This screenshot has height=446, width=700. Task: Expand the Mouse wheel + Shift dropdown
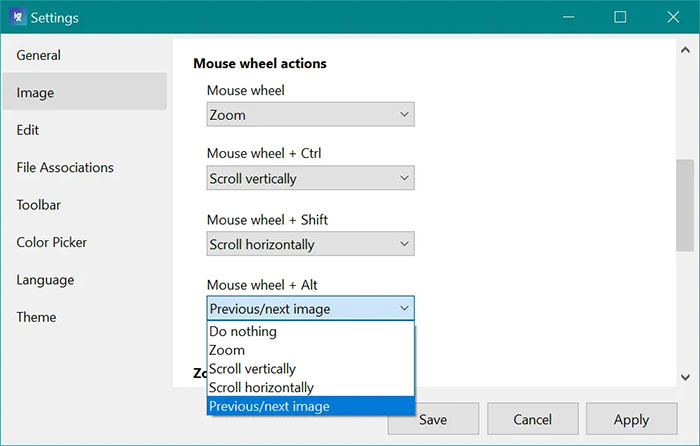coord(310,244)
